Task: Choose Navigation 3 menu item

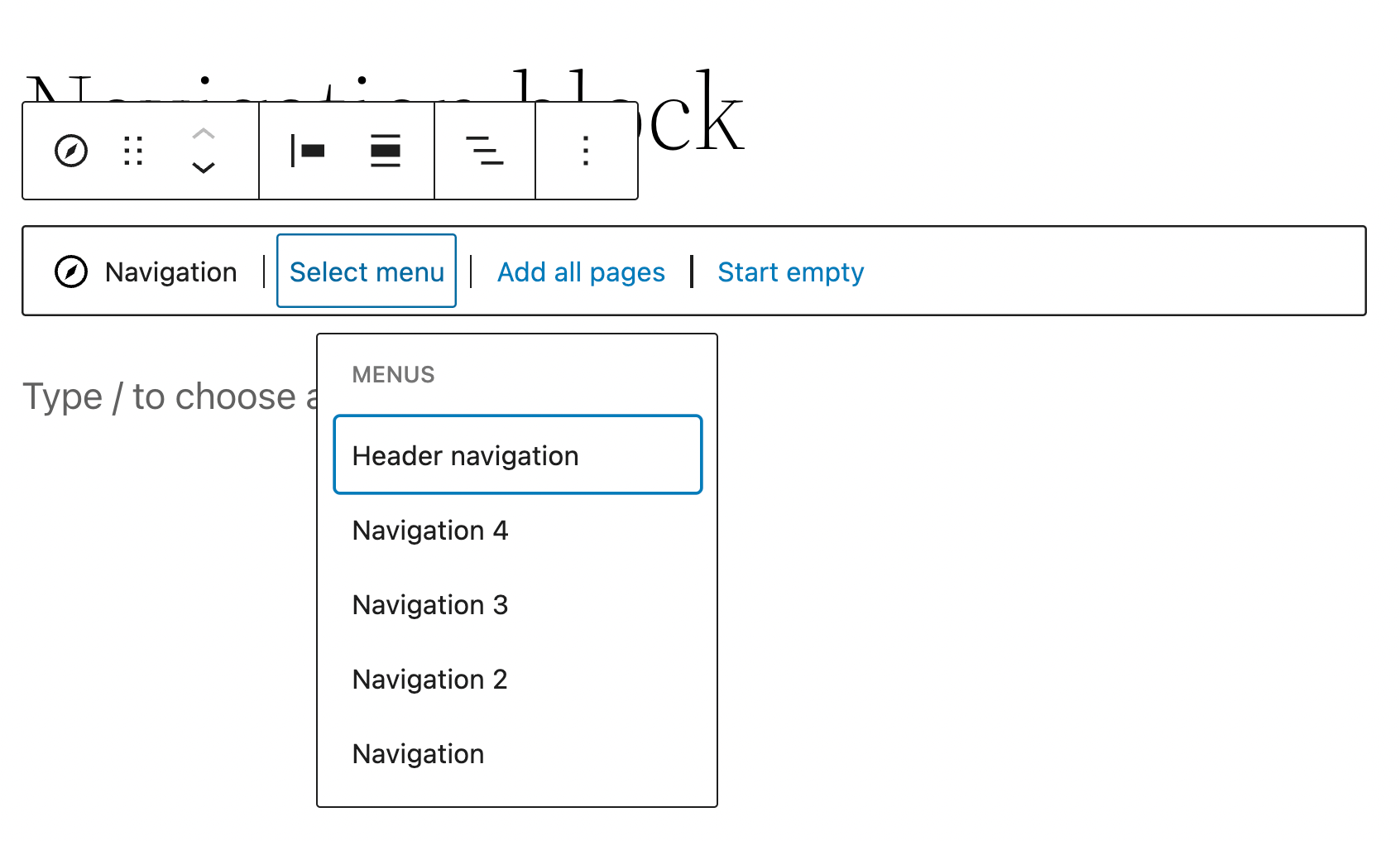Action: point(430,604)
